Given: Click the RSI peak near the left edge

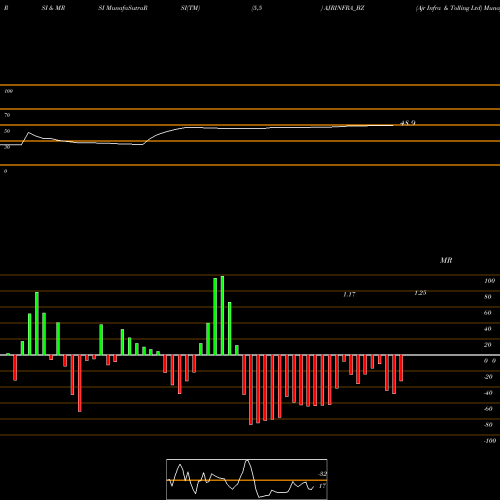Looking at the screenshot, I should (x=28, y=133).
